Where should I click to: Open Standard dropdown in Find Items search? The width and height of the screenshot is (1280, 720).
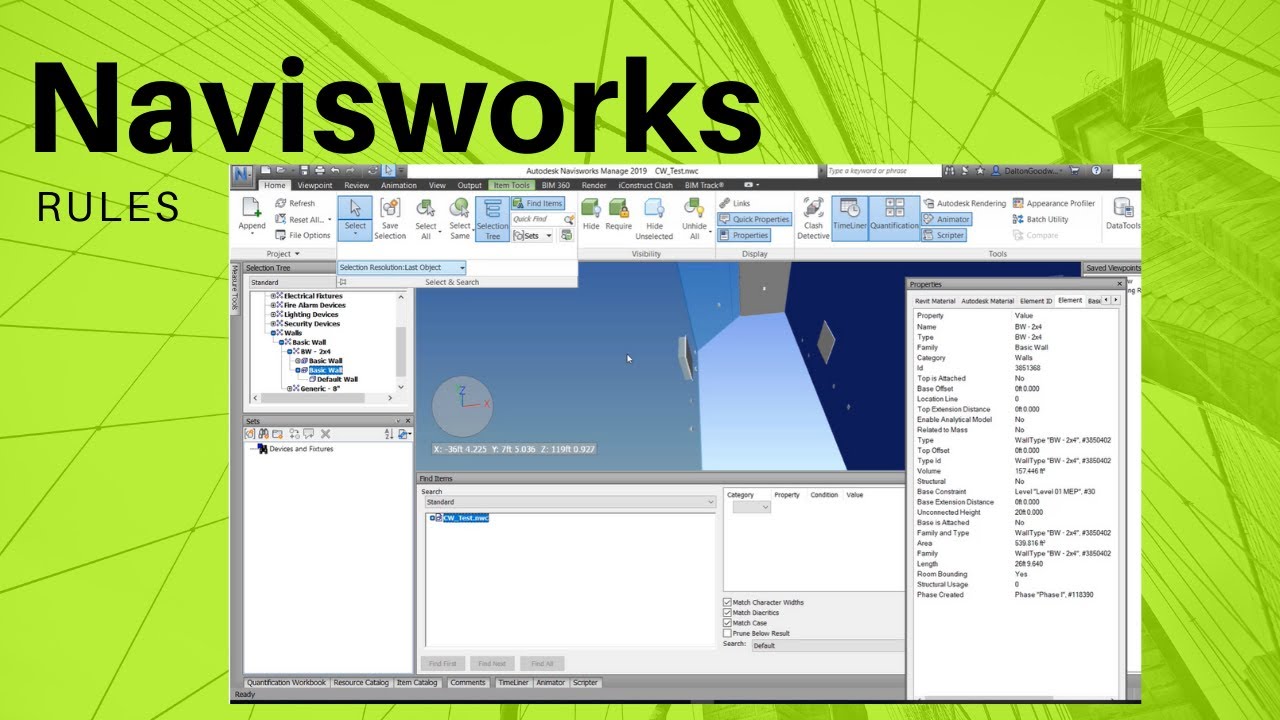tap(569, 502)
